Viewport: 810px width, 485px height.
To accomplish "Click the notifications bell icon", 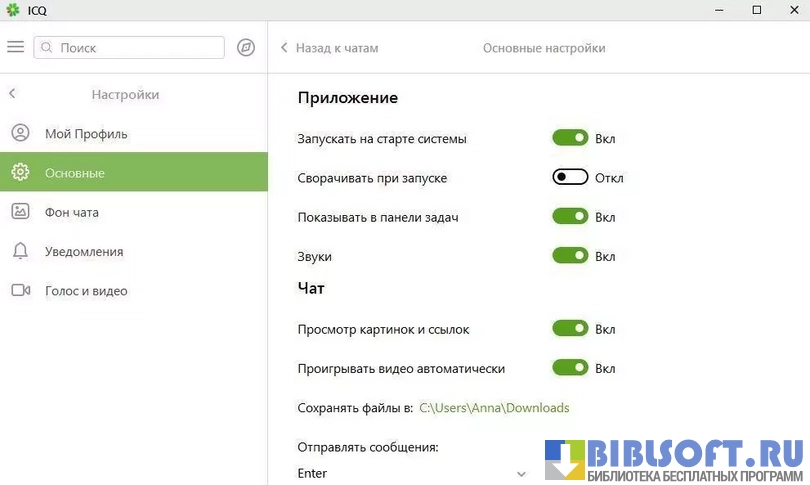I will pos(20,251).
